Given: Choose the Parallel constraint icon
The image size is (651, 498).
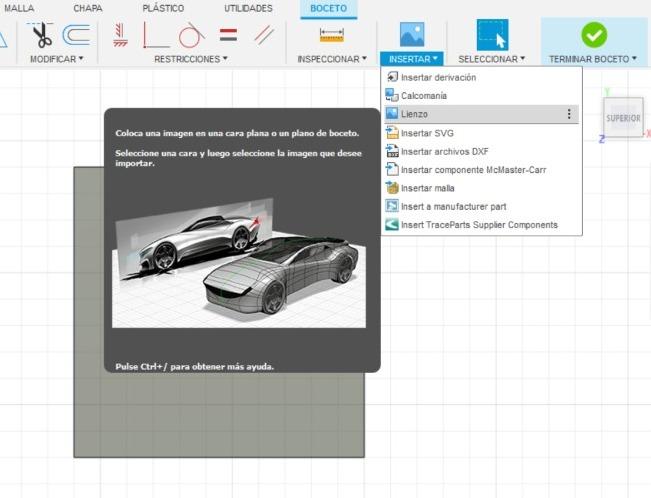Looking at the screenshot, I should tap(264, 36).
